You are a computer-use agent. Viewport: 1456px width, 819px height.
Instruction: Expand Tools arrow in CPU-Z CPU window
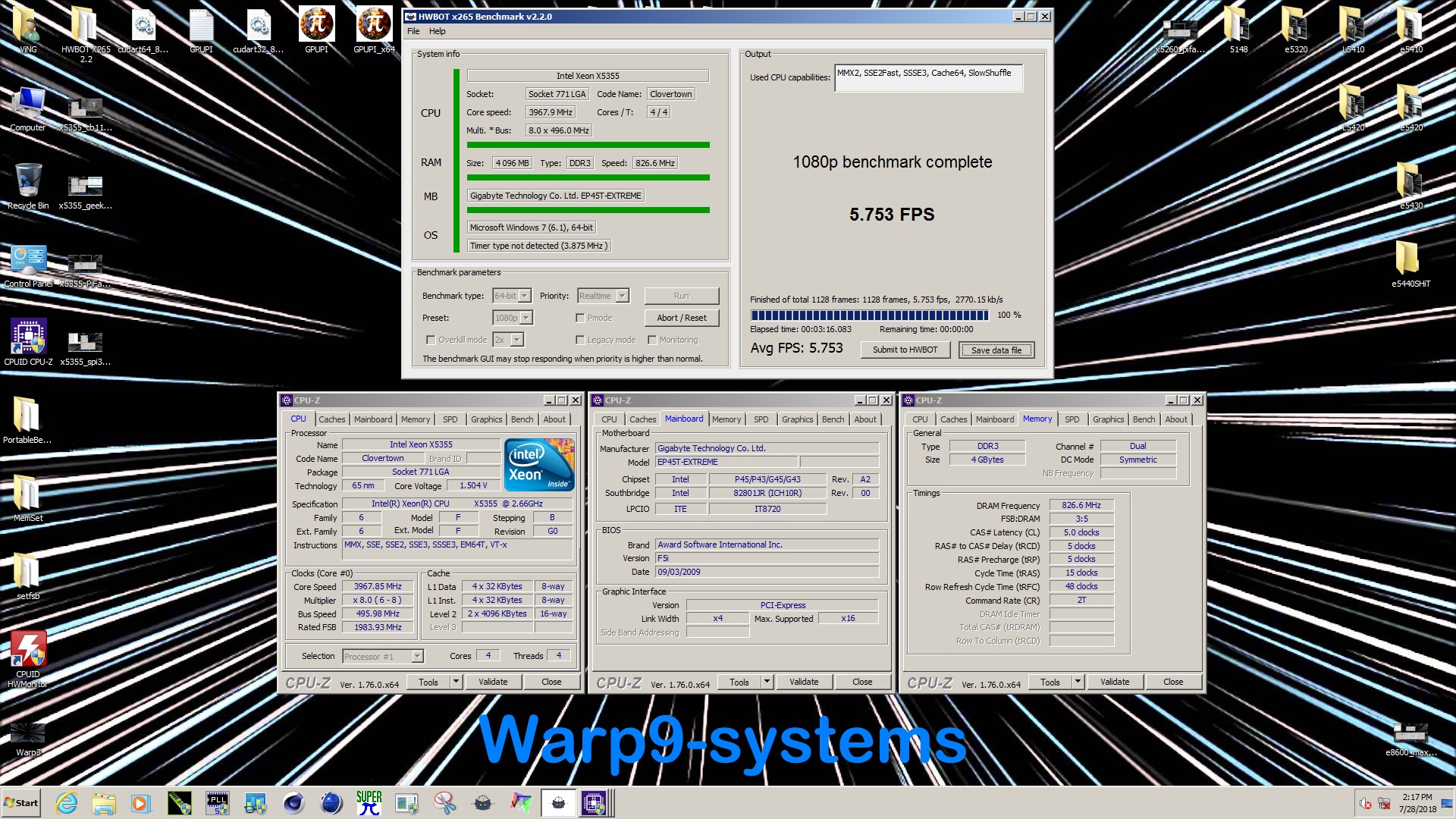[457, 682]
